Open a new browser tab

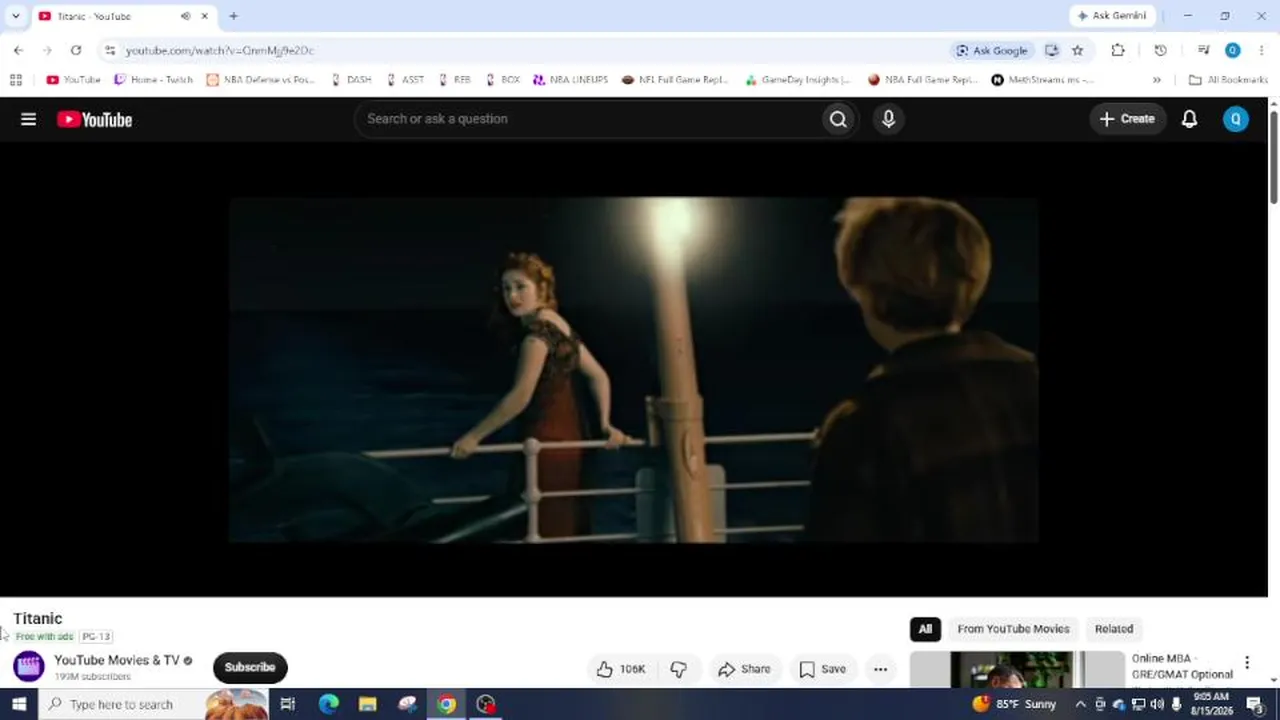(233, 16)
